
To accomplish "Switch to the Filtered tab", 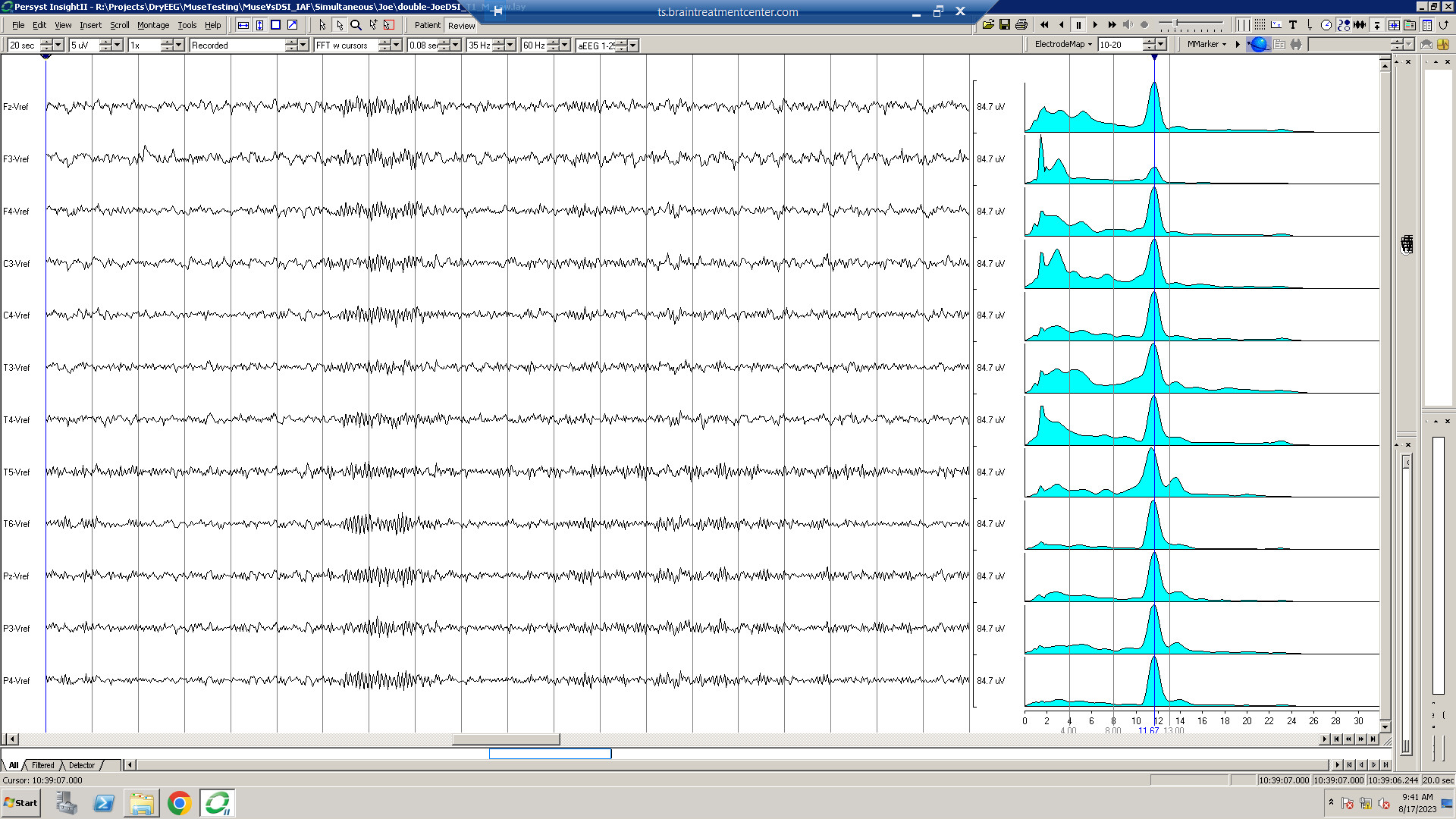I will (x=43, y=765).
